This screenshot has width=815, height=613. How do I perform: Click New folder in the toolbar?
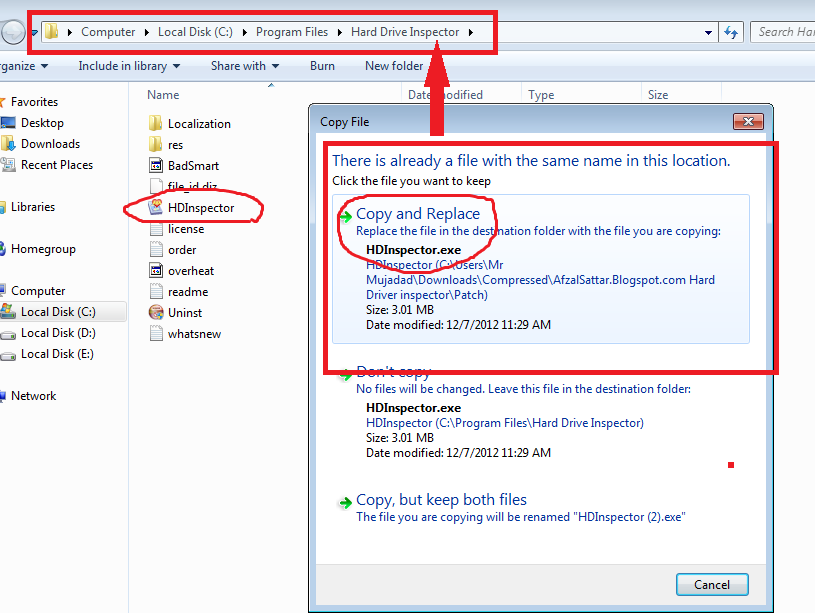point(394,66)
